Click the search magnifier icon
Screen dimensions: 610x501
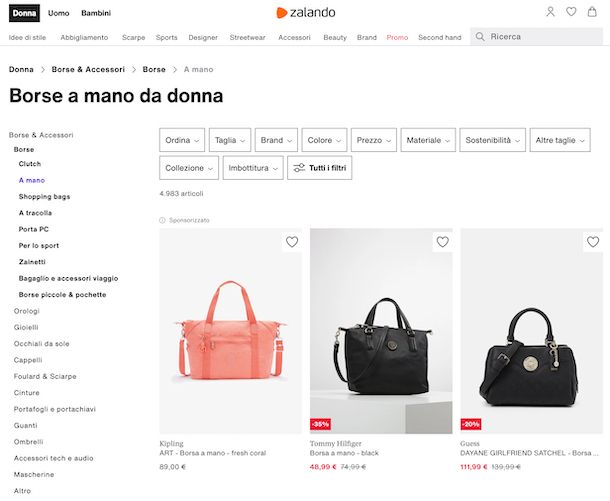(x=480, y=37)
